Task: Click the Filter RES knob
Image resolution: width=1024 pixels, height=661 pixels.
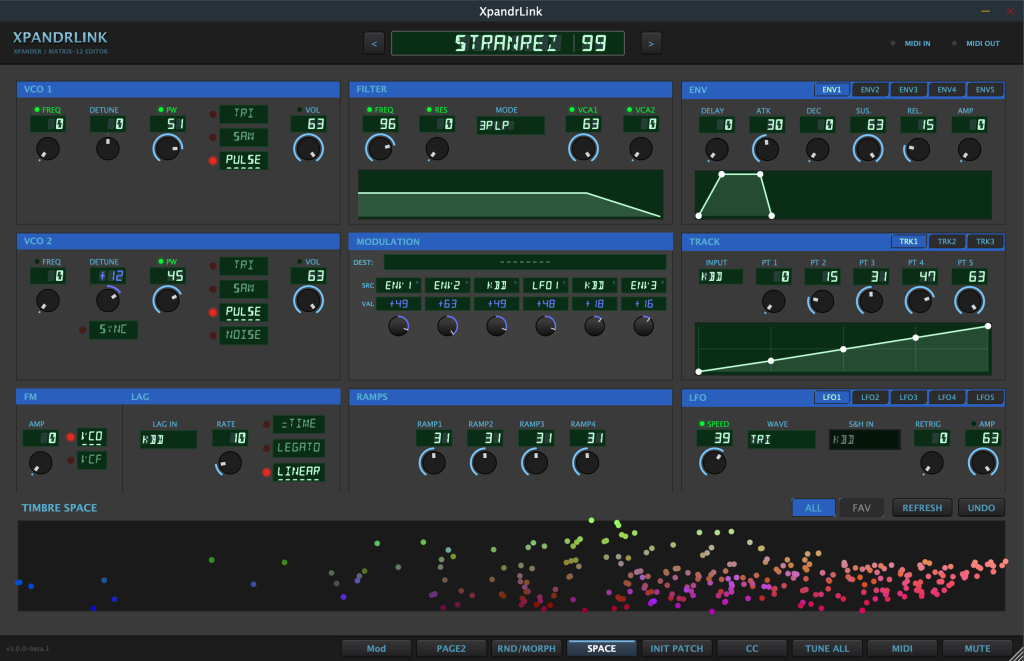Action: click(x=437, y=149)
